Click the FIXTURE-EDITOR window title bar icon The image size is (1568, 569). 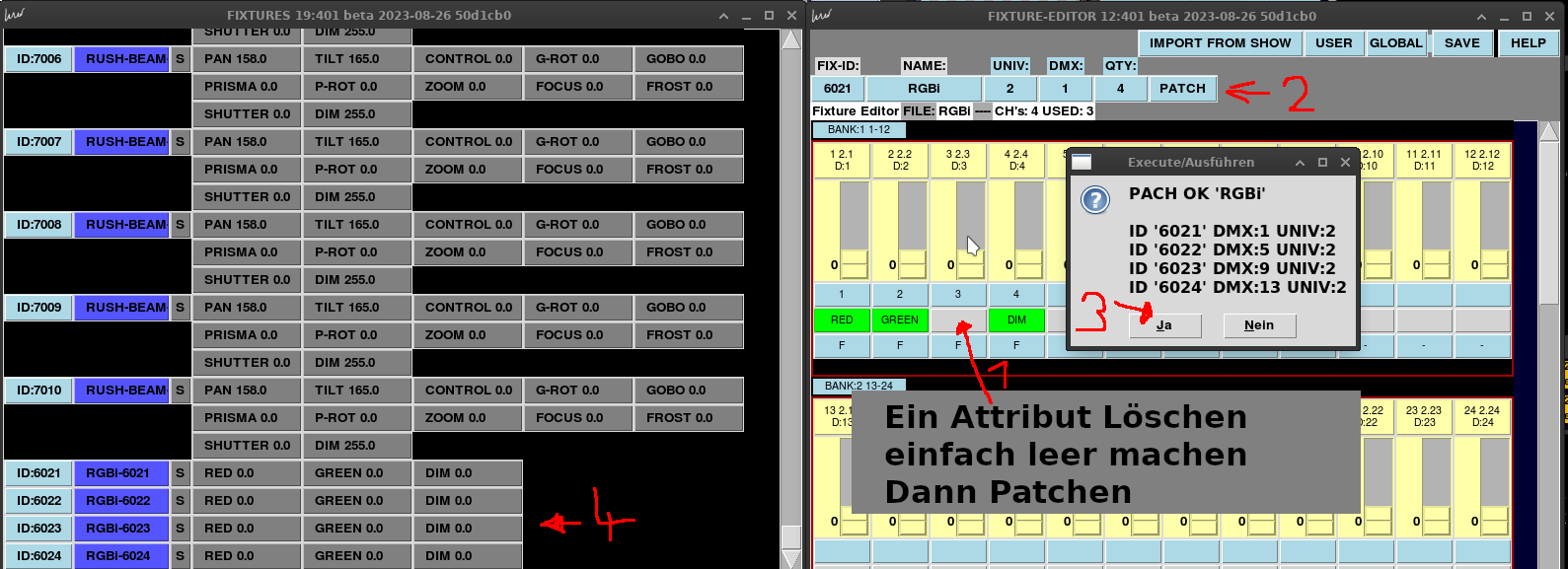click(x=821, y=15)
